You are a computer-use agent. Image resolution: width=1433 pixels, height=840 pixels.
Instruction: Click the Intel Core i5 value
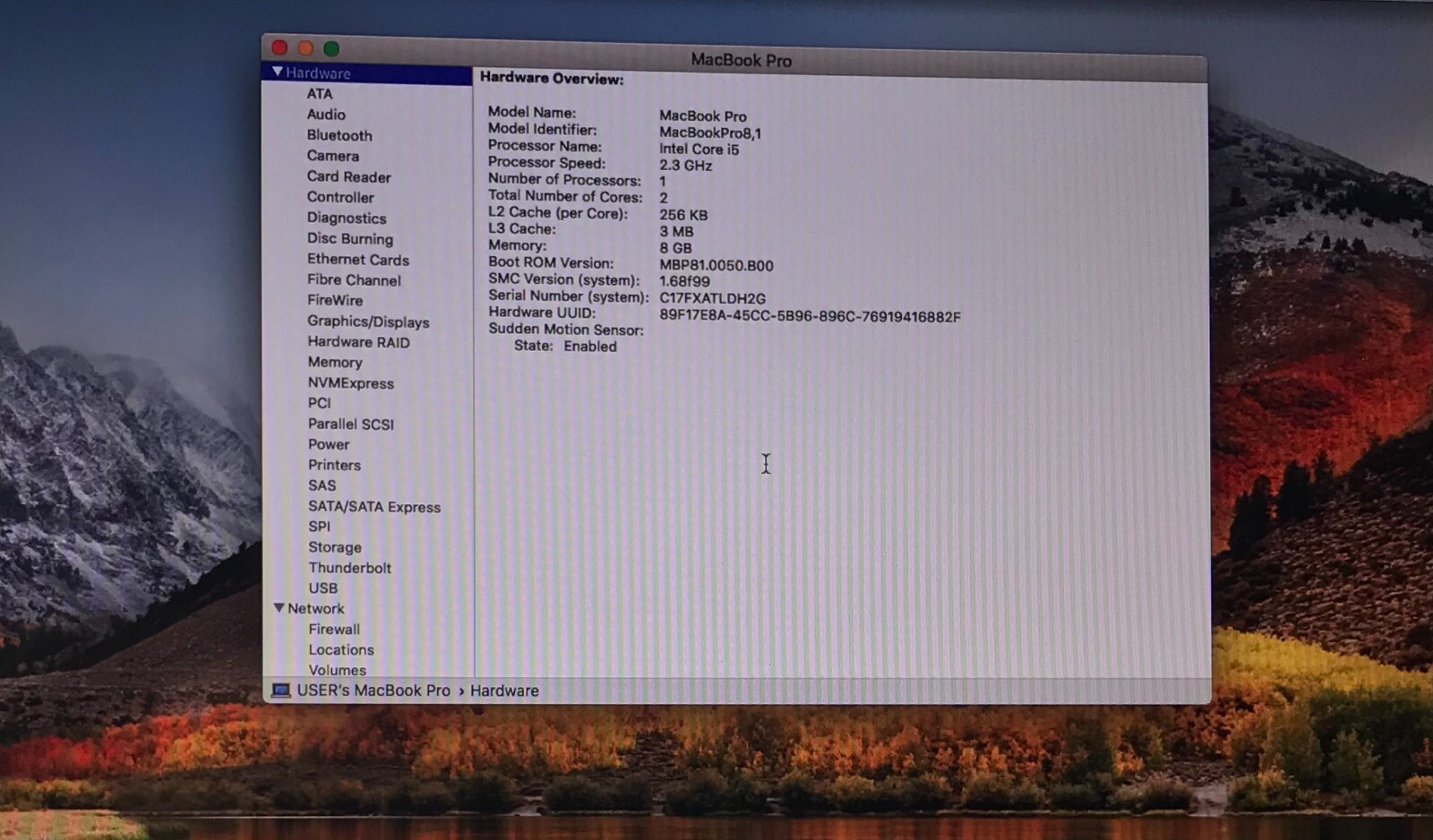tap(699, 150)
